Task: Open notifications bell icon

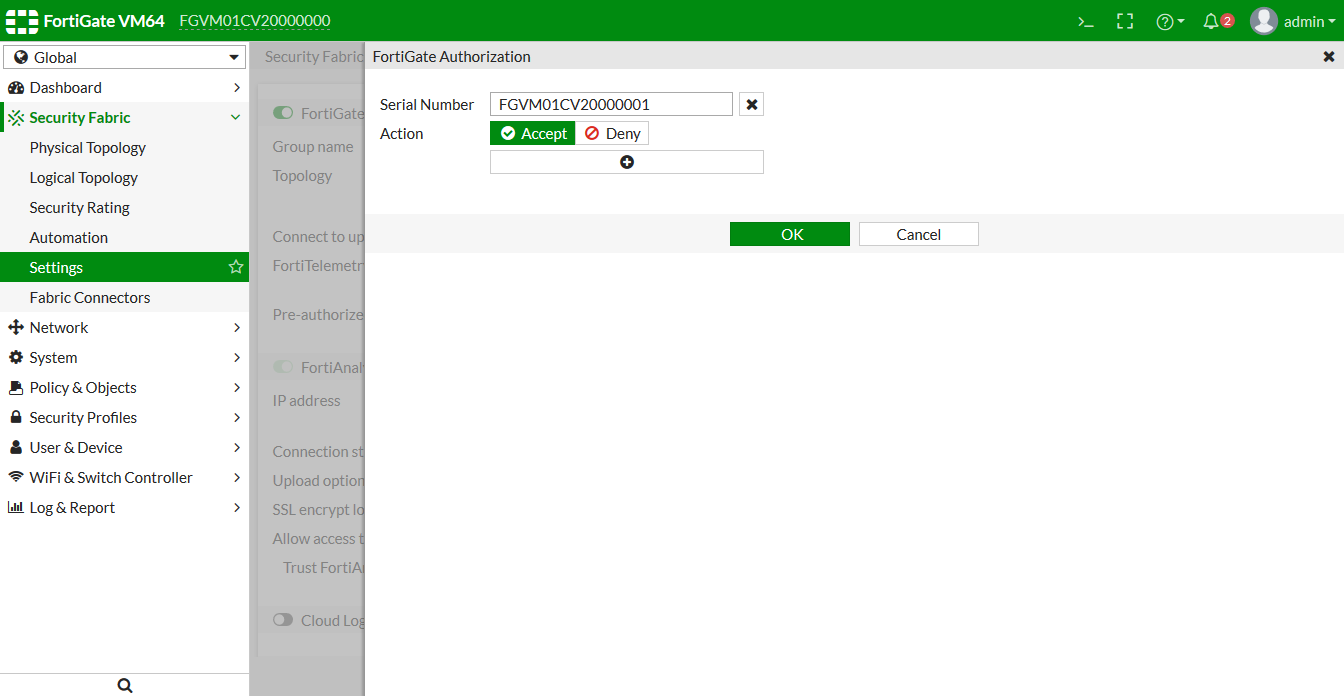Action: click(x=1211, y=21)
